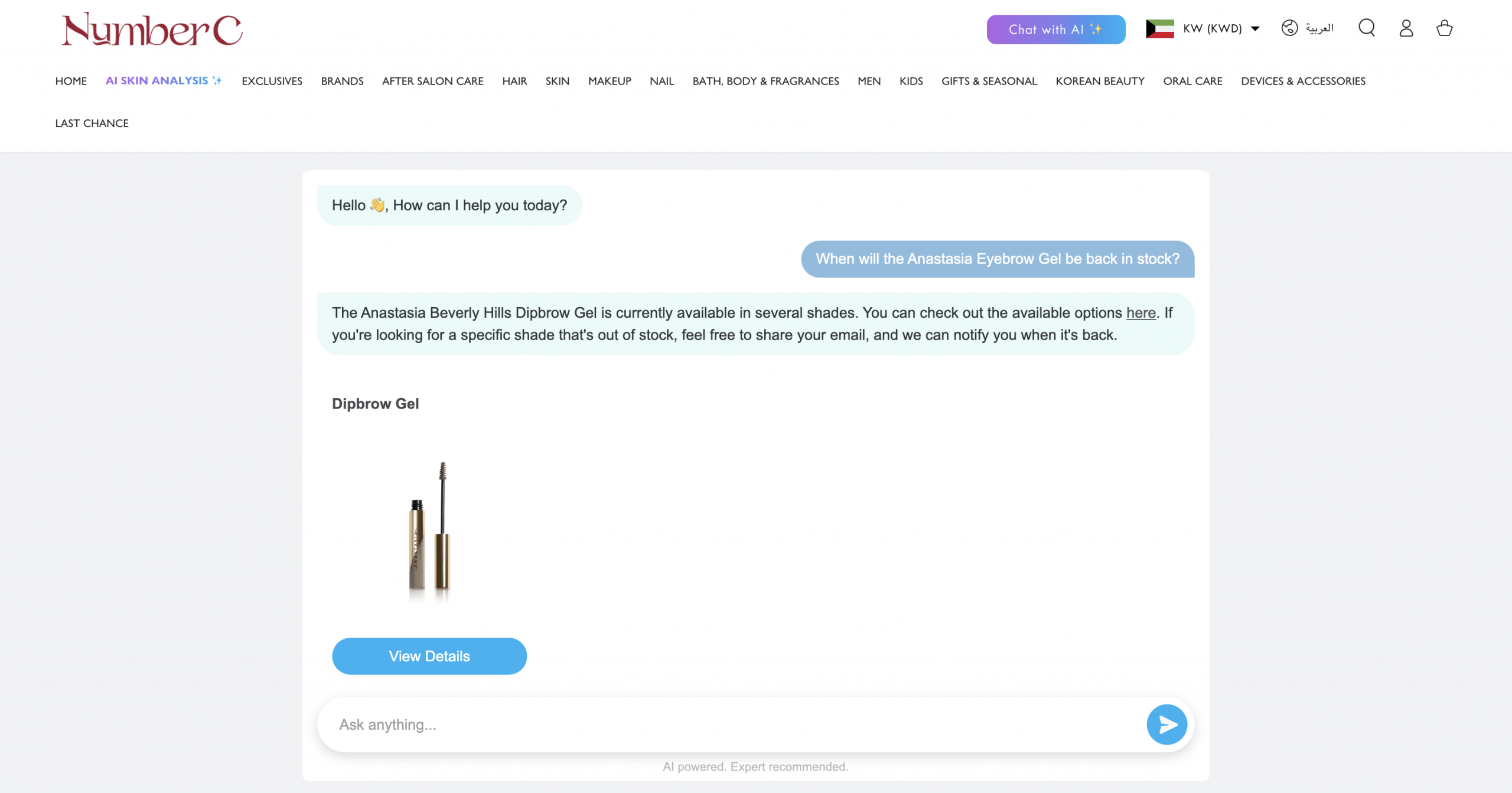Open AFTER SALON CARE menu
The width and height of the screenshot is (1512, 793).
coord(432,81)
